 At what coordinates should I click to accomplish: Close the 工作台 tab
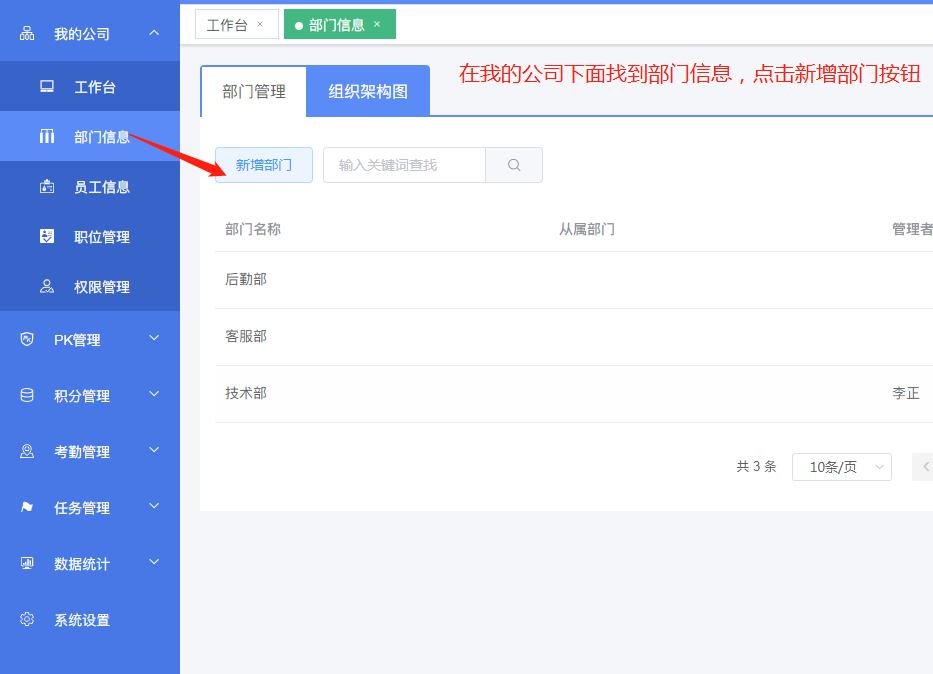click(x=260, y=24)
